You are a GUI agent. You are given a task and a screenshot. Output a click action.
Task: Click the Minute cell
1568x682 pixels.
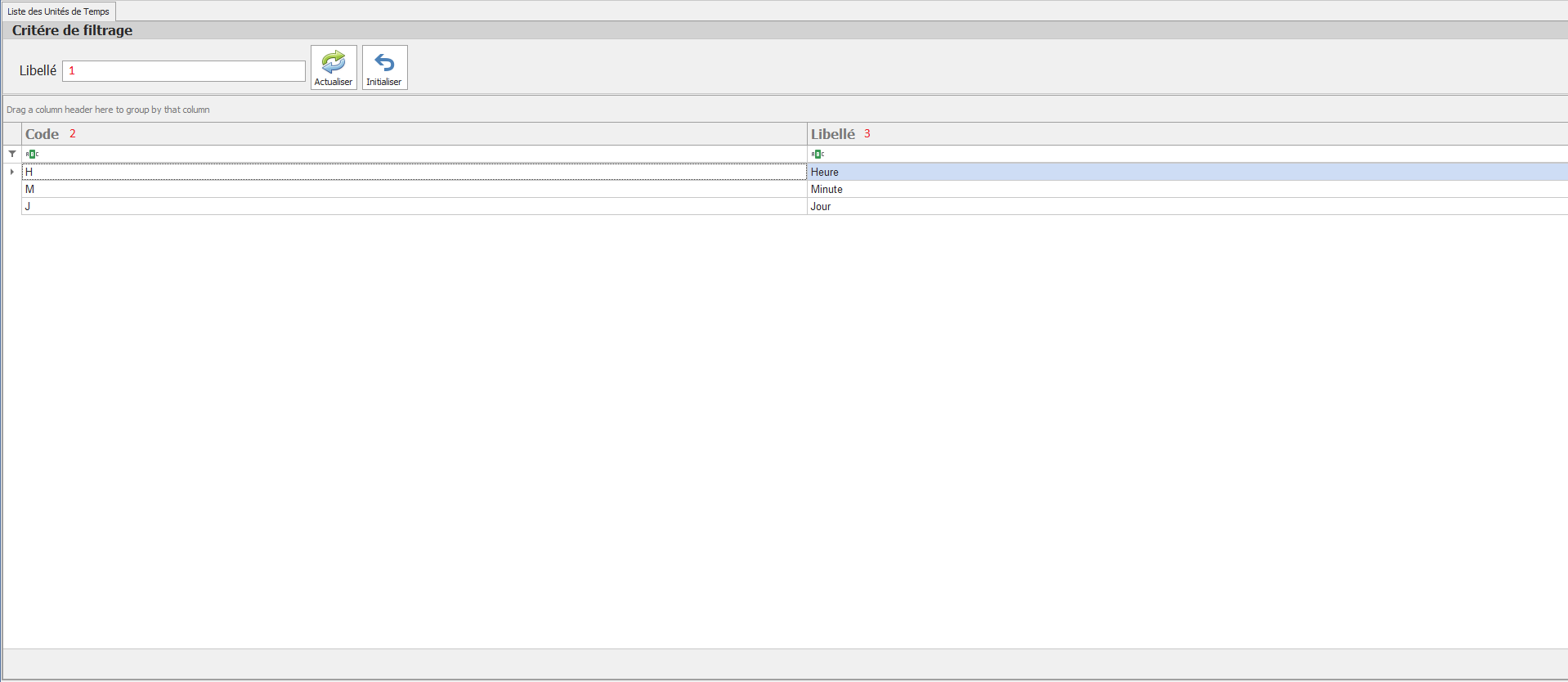(827, 189)
